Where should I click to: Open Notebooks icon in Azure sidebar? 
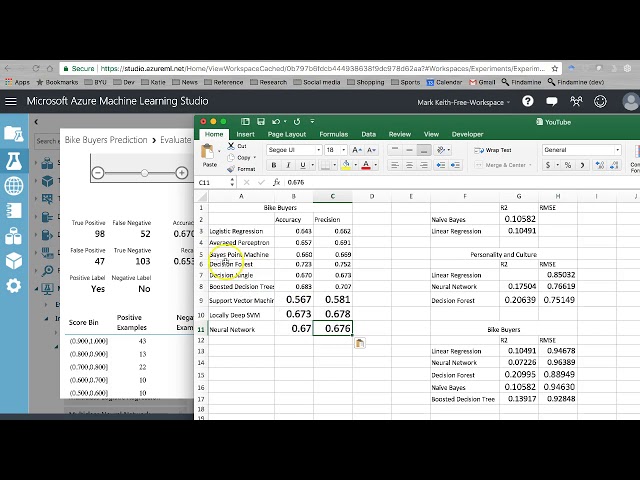pyautogui.click(x=13, y=211)
